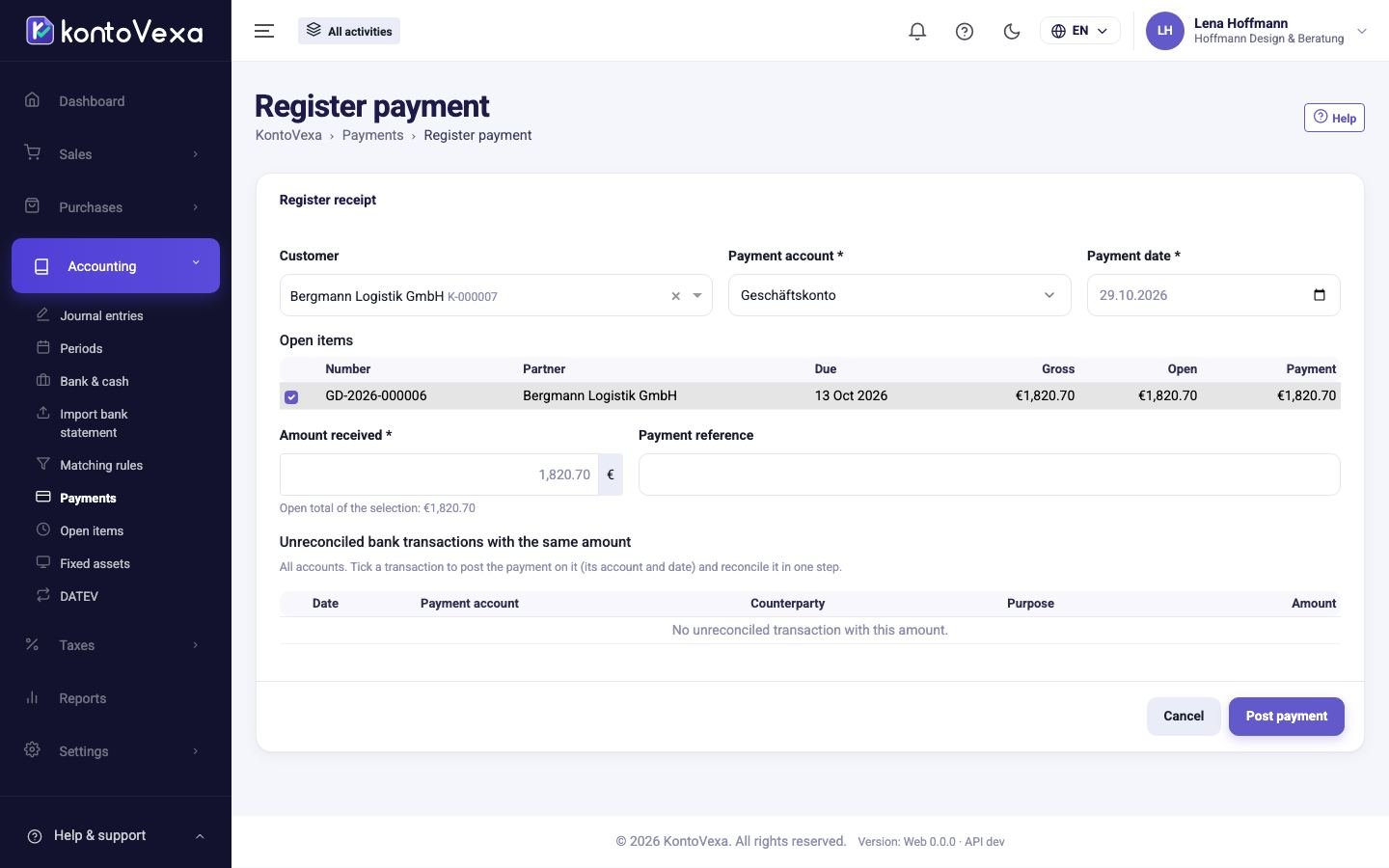Open the Open items menu entry
The width and height of the screenshot is (1389, 868).
pyautogui.click(x=92, y=530)
